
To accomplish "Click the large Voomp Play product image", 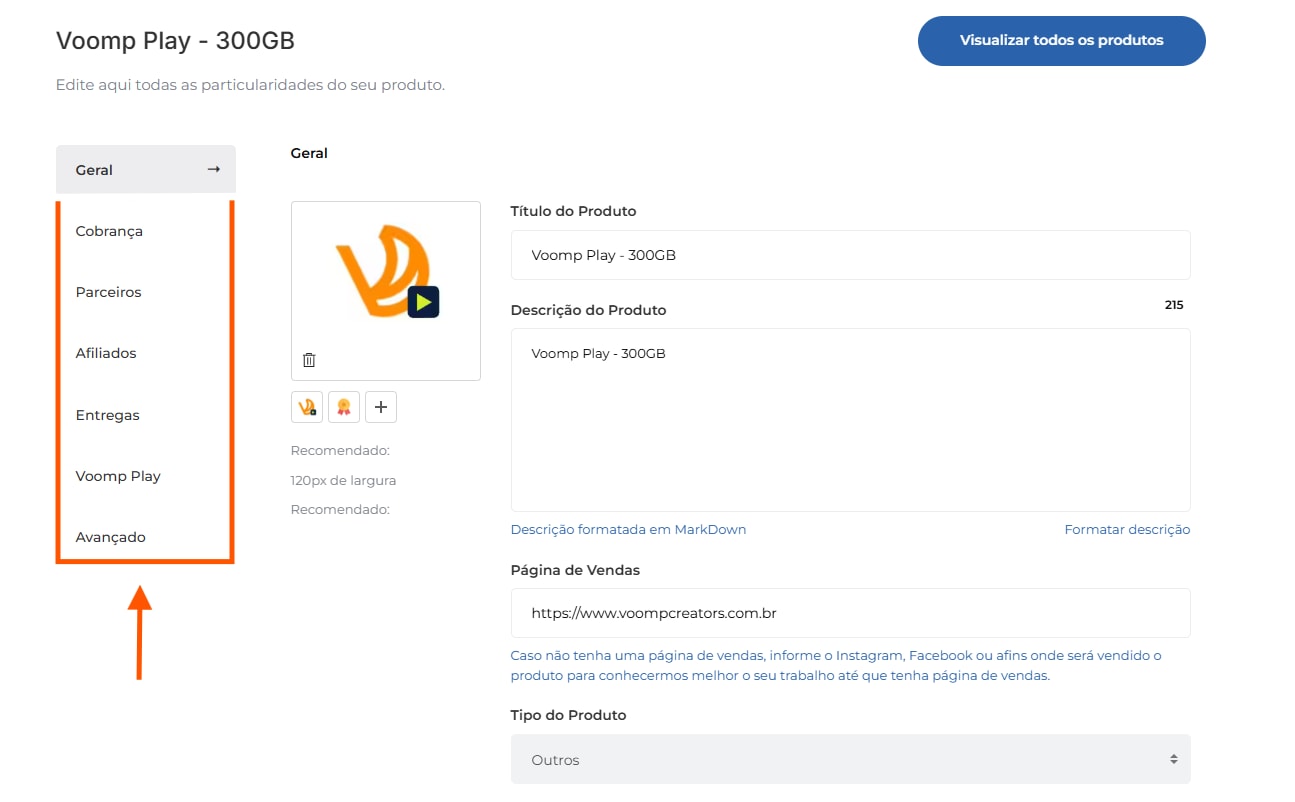I will (386, 273).
